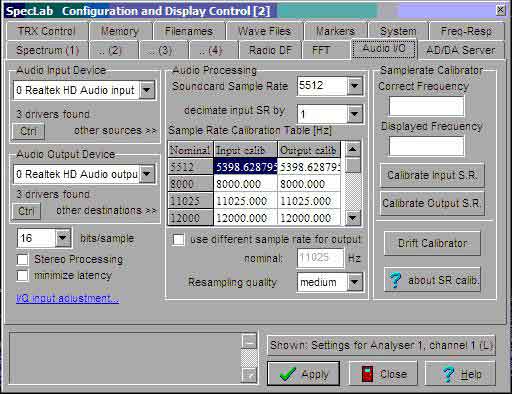The width and height of the screenshot is (512, 394).
Task: Open the 'about SR calib.' help button
Action: pyautogui.click(x=432, y=280)
